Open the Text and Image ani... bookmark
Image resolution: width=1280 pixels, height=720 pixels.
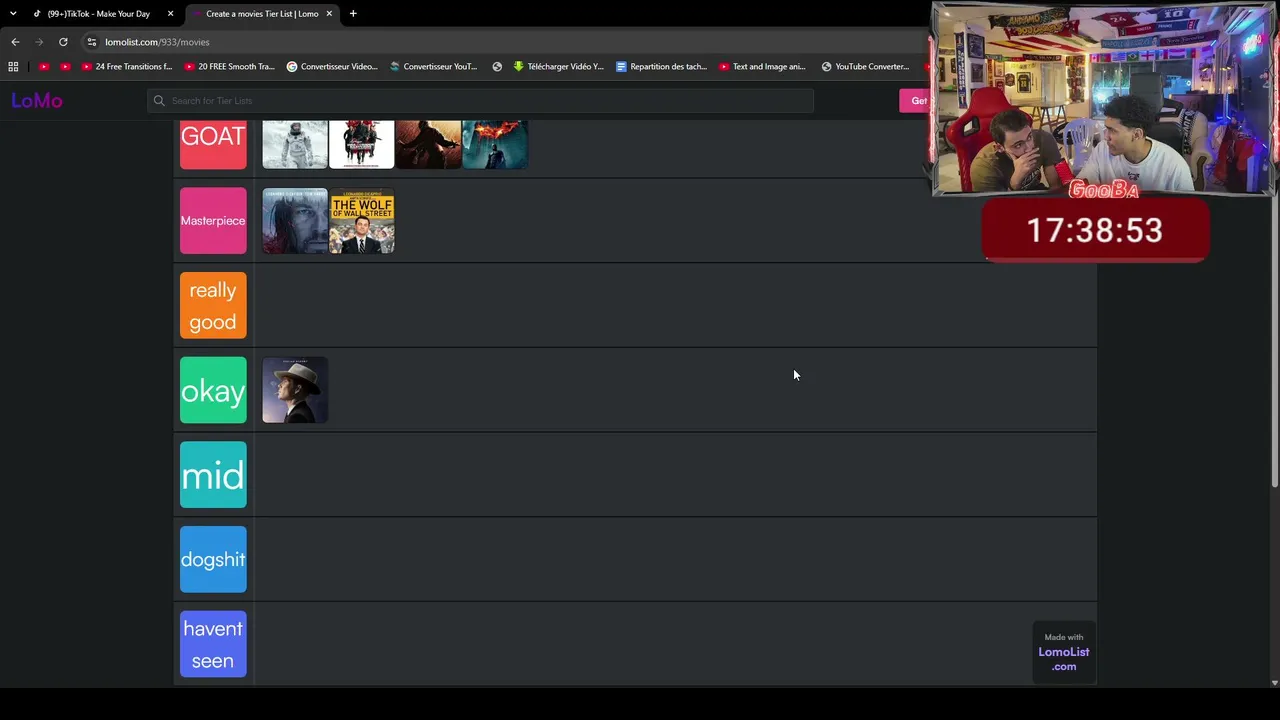click(762, 67)
